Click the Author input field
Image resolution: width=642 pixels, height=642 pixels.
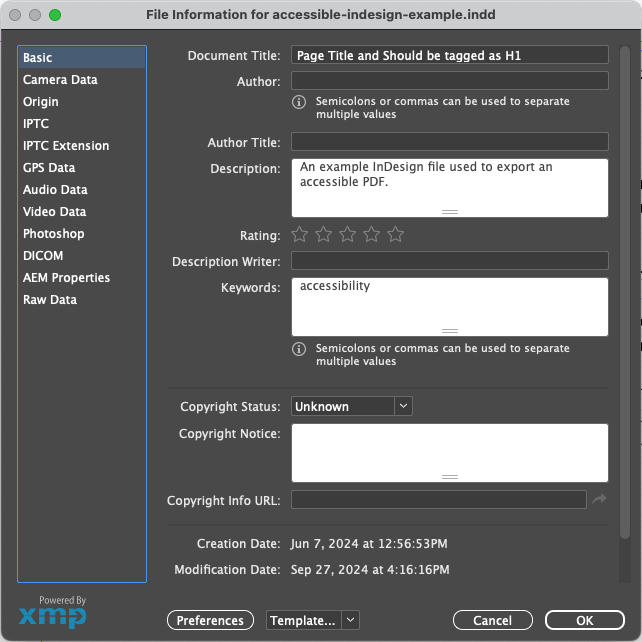pos(449,81)
